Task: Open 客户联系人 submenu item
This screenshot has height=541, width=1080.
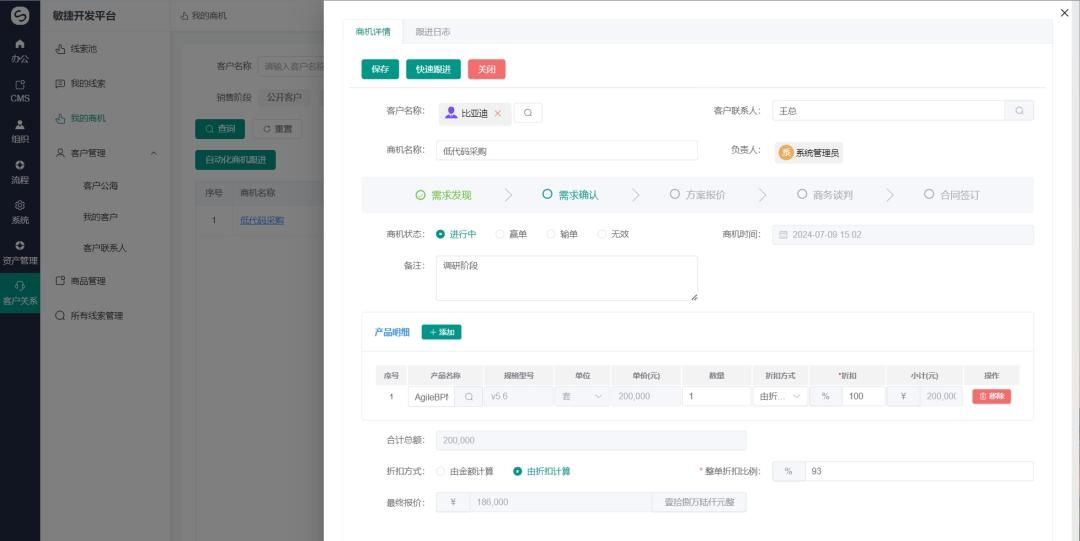Action: [x=105, y=248]
